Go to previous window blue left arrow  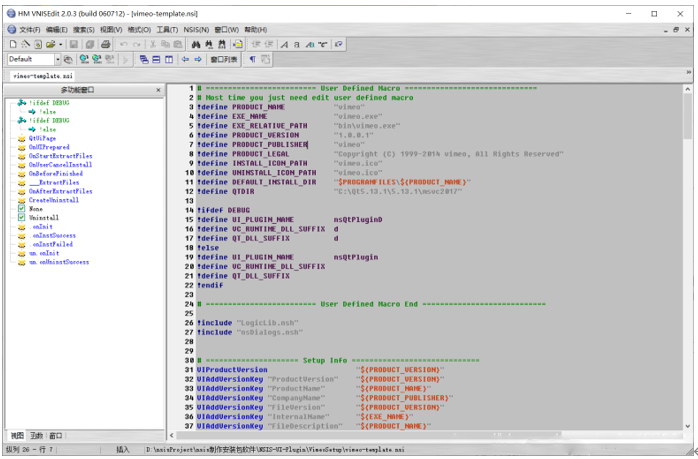tap(185, 59)
